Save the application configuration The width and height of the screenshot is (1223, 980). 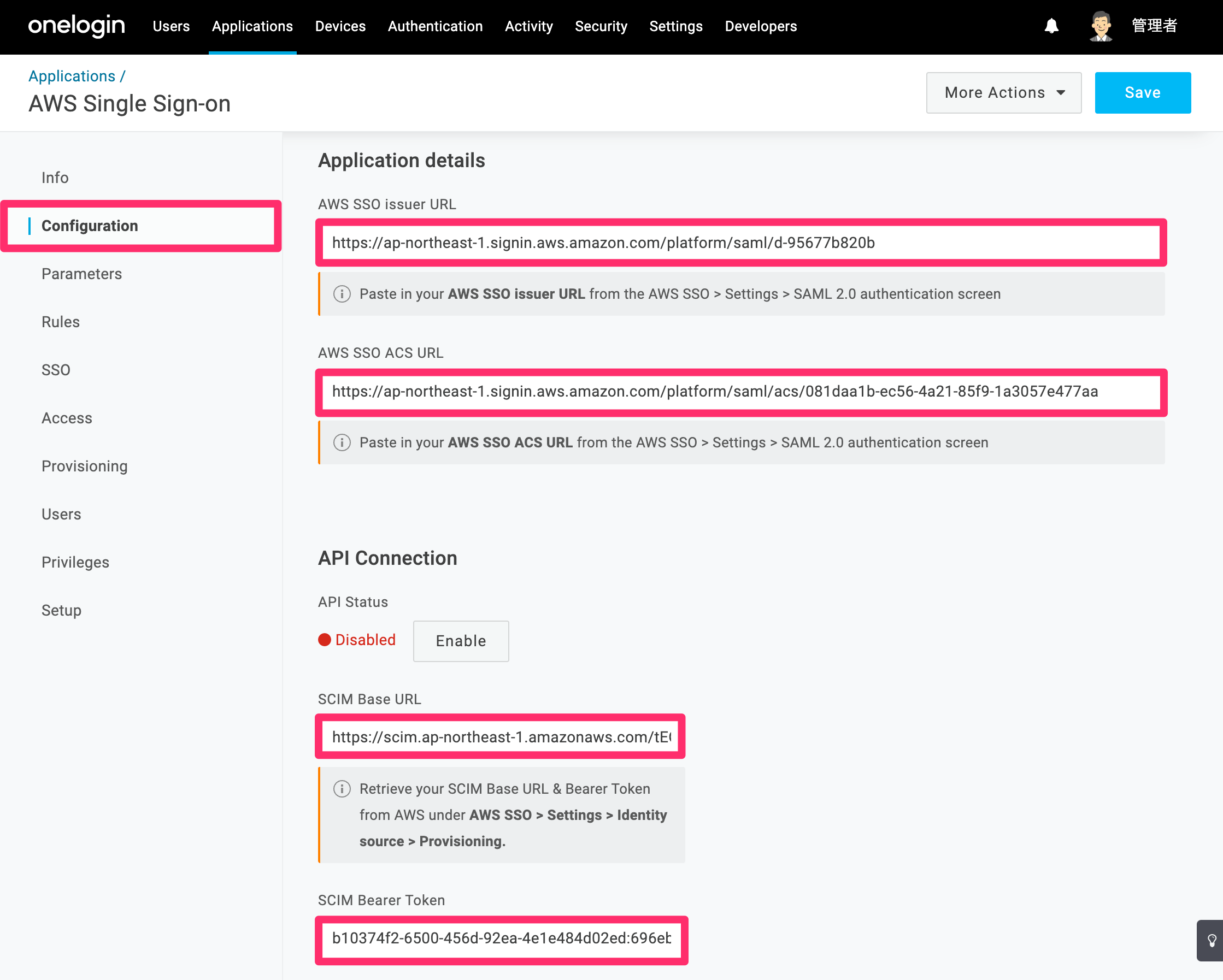(x=1143, y=92)
